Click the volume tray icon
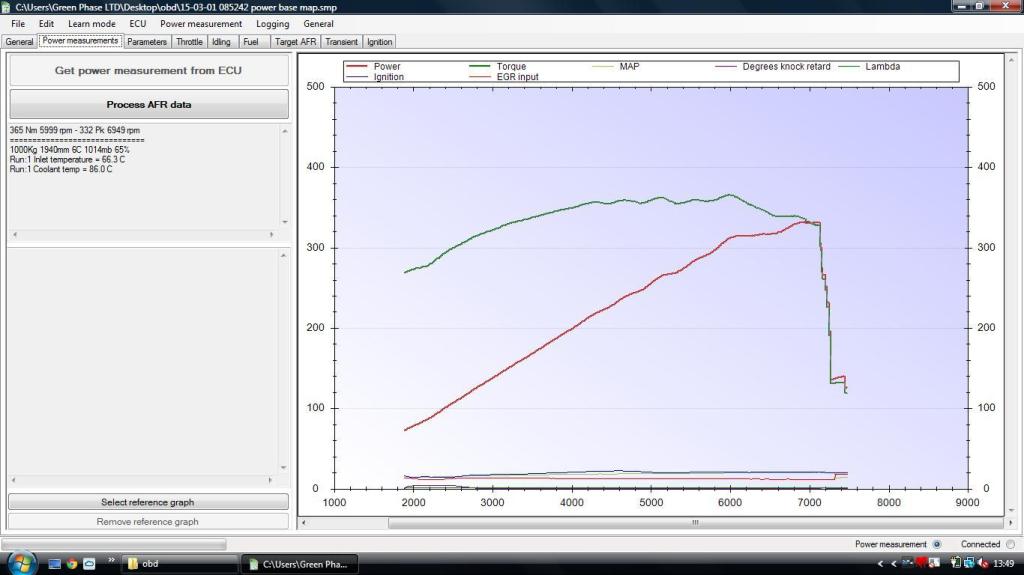This screenshot has width=1024, height=575. 983,563
